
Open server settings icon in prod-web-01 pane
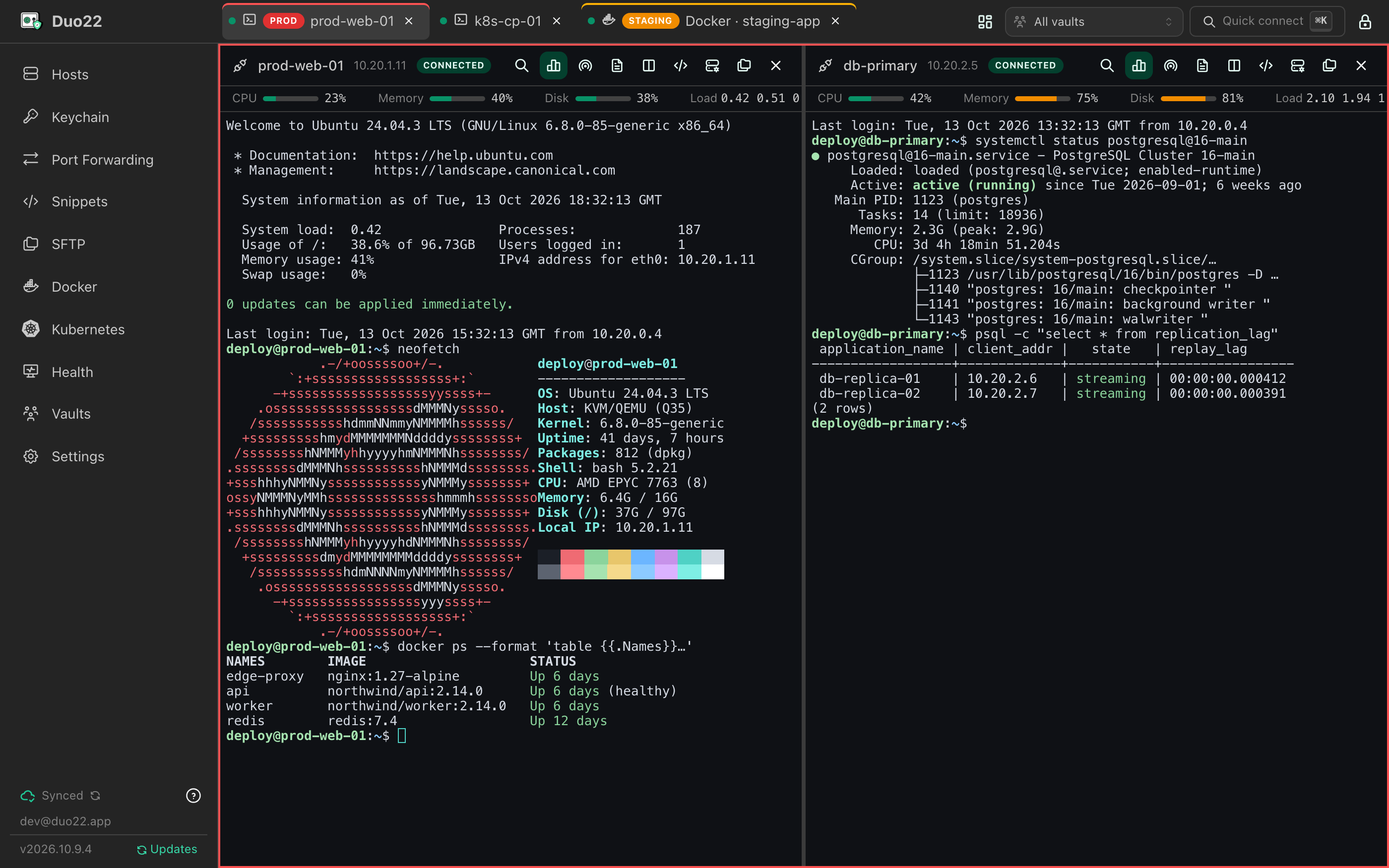pyautogui.click(x=712, y=65)
